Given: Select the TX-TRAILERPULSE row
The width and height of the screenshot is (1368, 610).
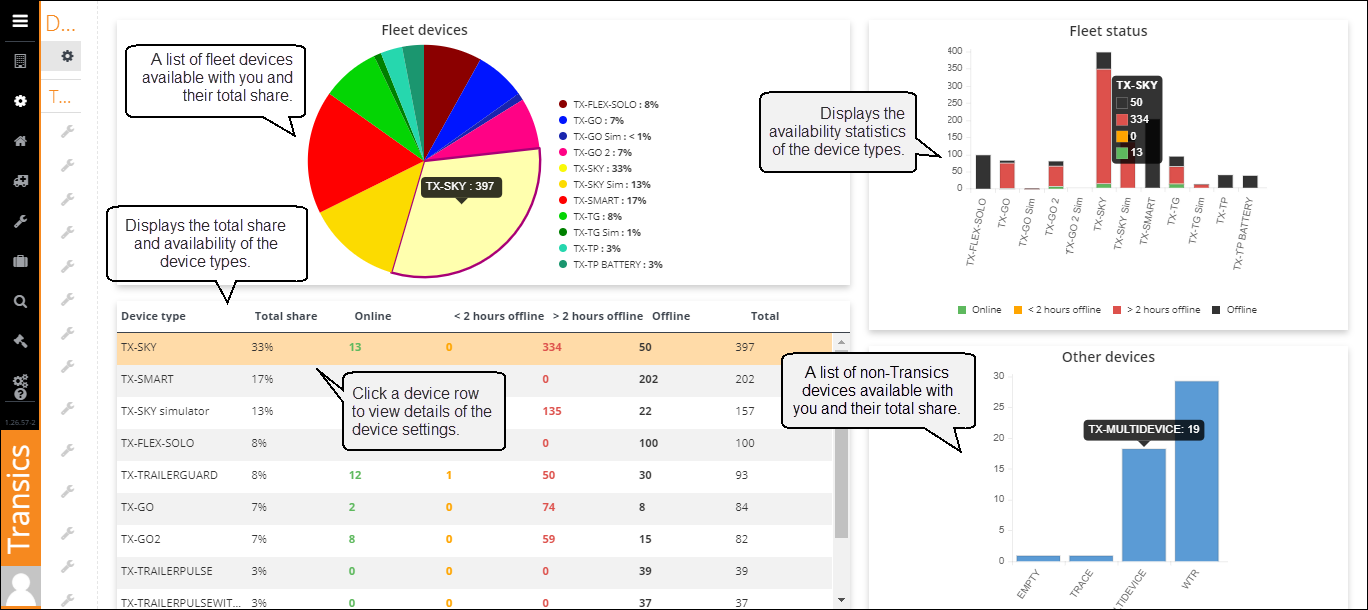Looking at the screenshot, I should click(x=474, y=571).
